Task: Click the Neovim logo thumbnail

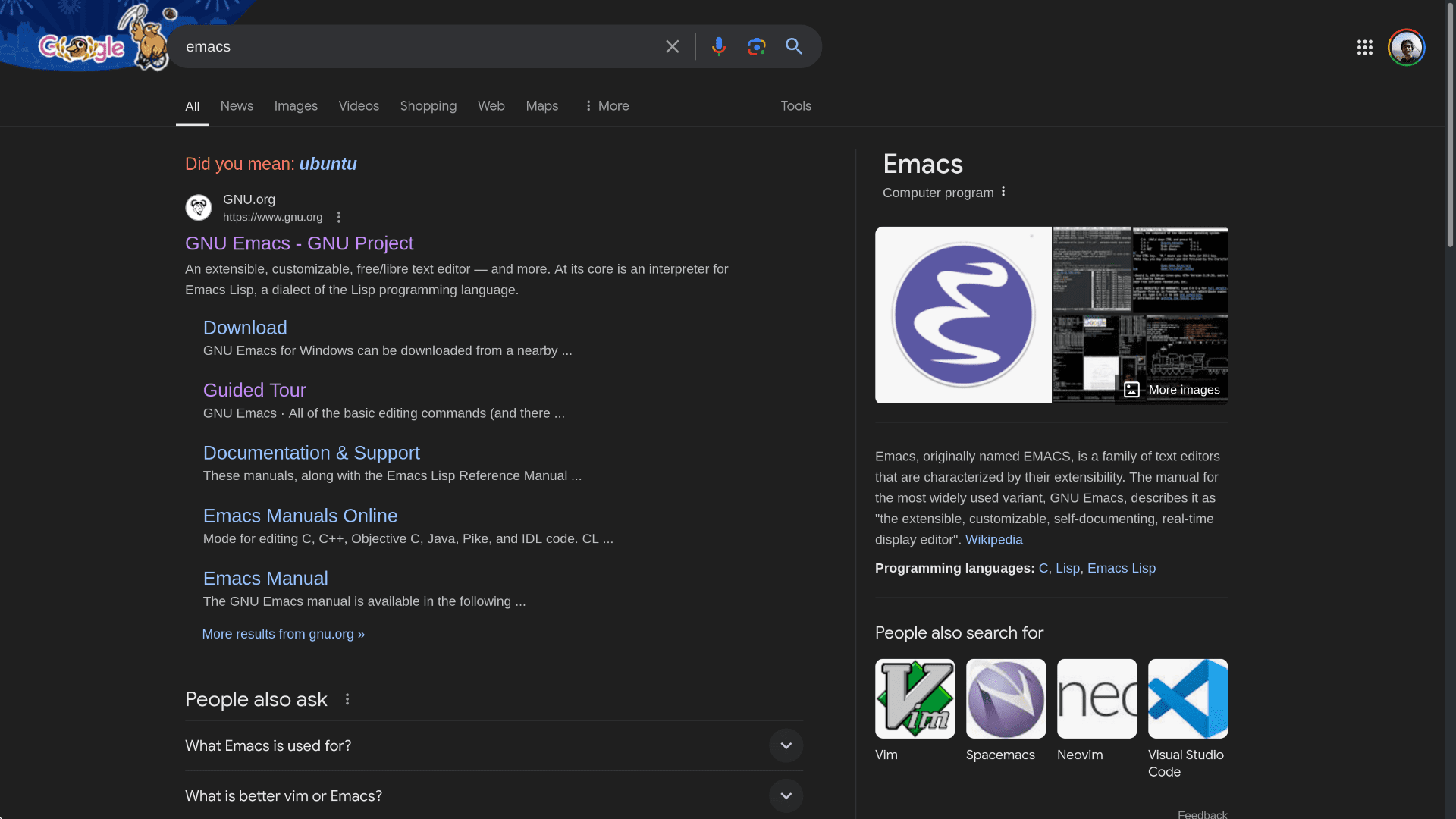Action: tap(1097, 698)
